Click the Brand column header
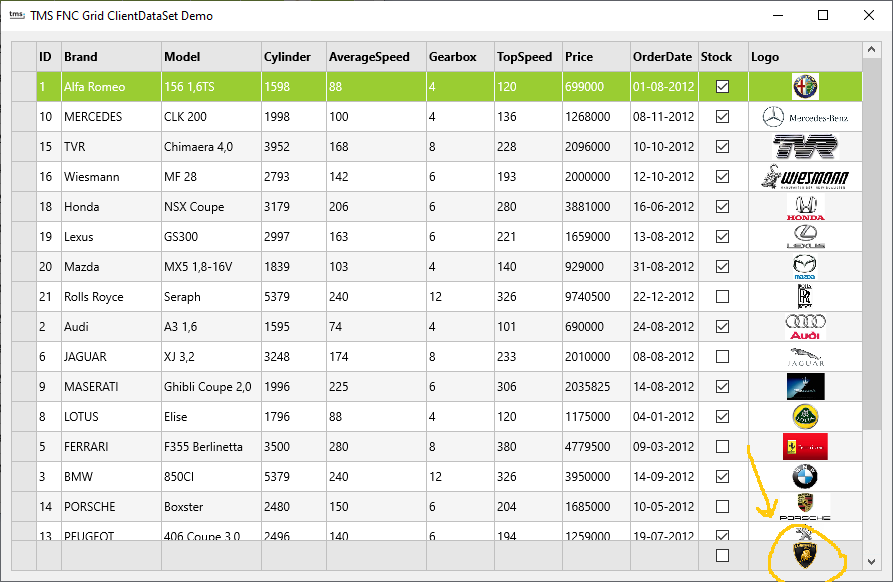 tap(112, 57)
